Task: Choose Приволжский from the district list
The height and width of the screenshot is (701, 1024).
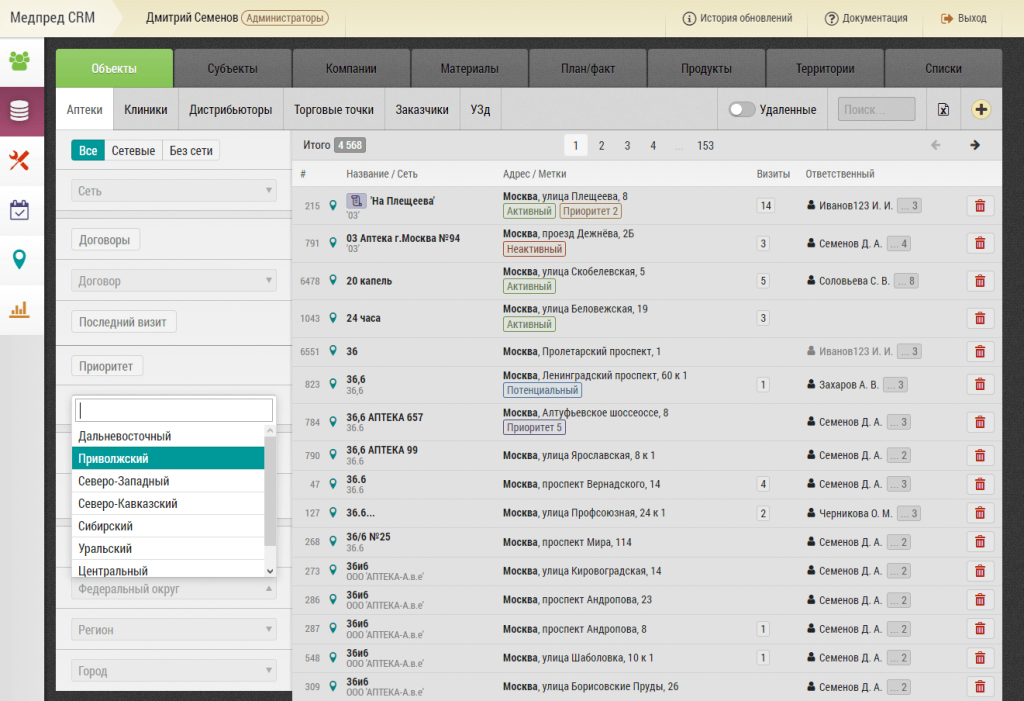Action: (x=168, y=459)
